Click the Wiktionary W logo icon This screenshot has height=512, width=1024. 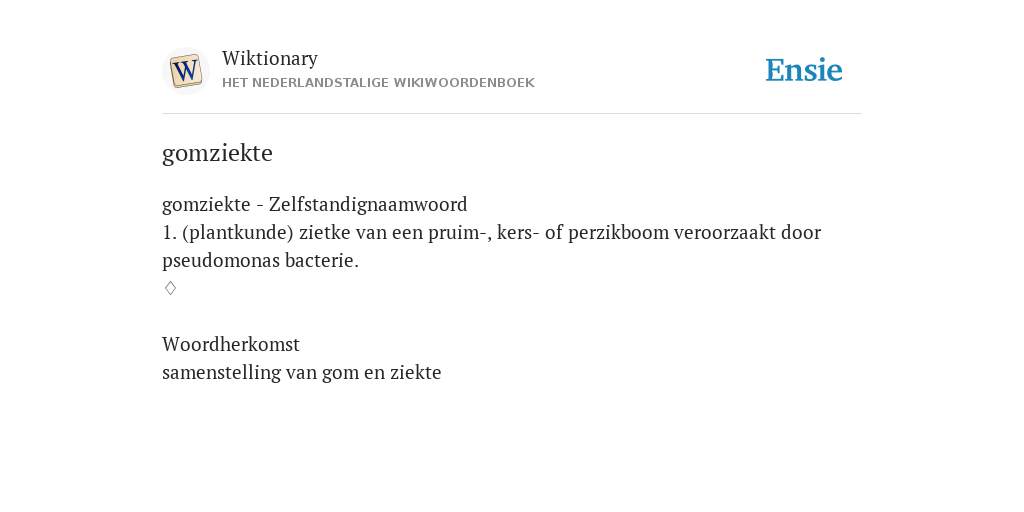[x=185, y=71]
